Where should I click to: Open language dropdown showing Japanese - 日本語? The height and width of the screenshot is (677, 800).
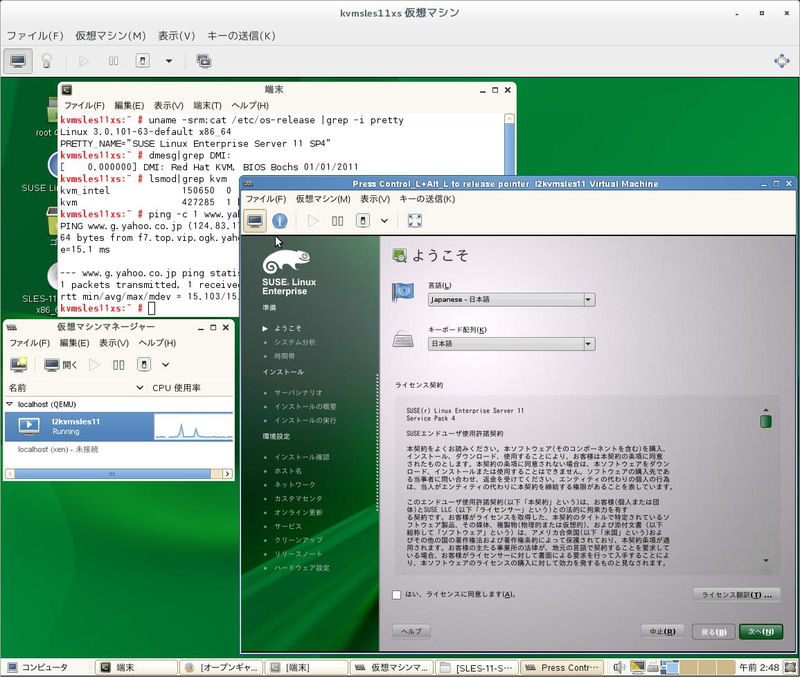tap(511, 299)
